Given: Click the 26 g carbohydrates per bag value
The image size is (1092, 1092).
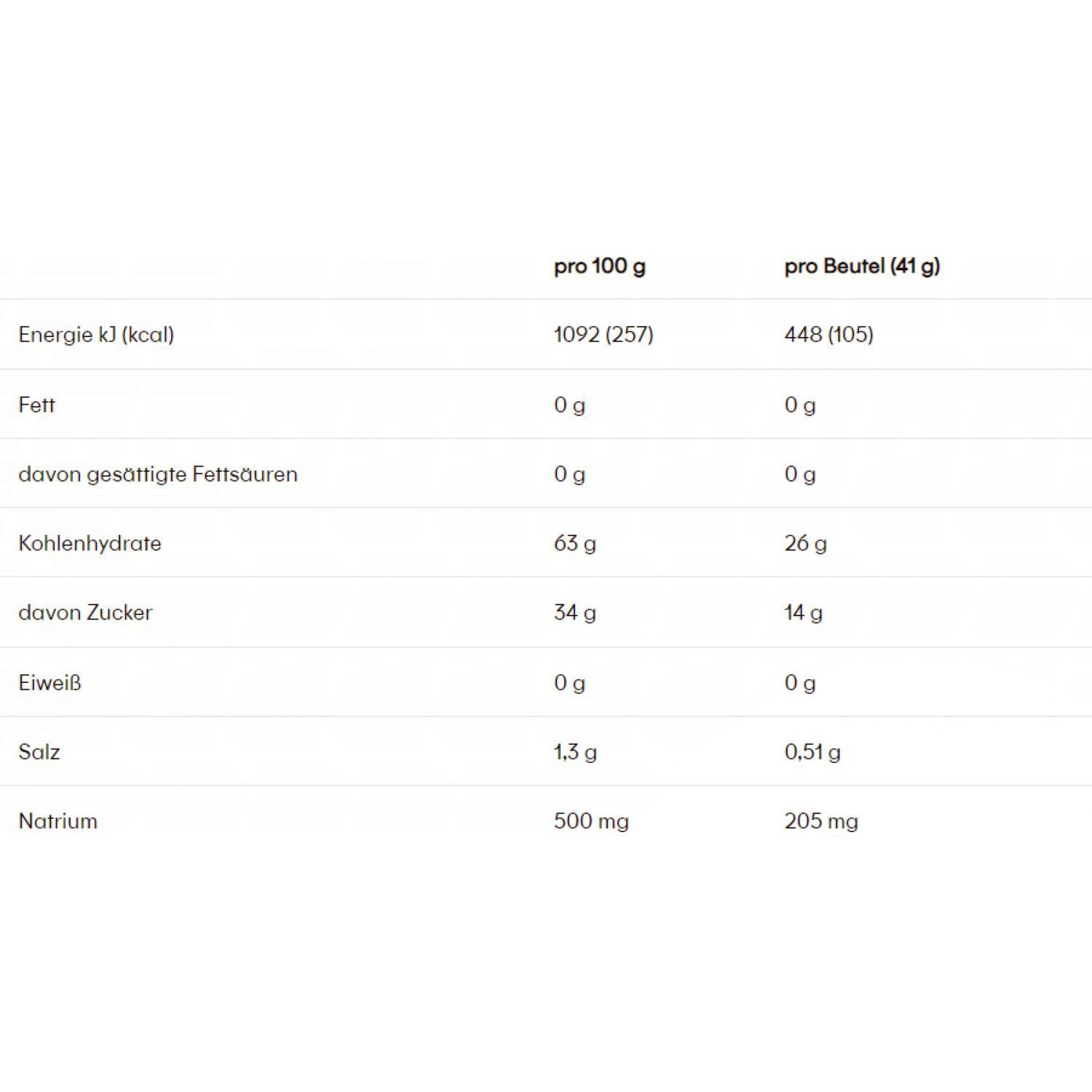Looking at the screenshot, I should click(x=805, y=543).
